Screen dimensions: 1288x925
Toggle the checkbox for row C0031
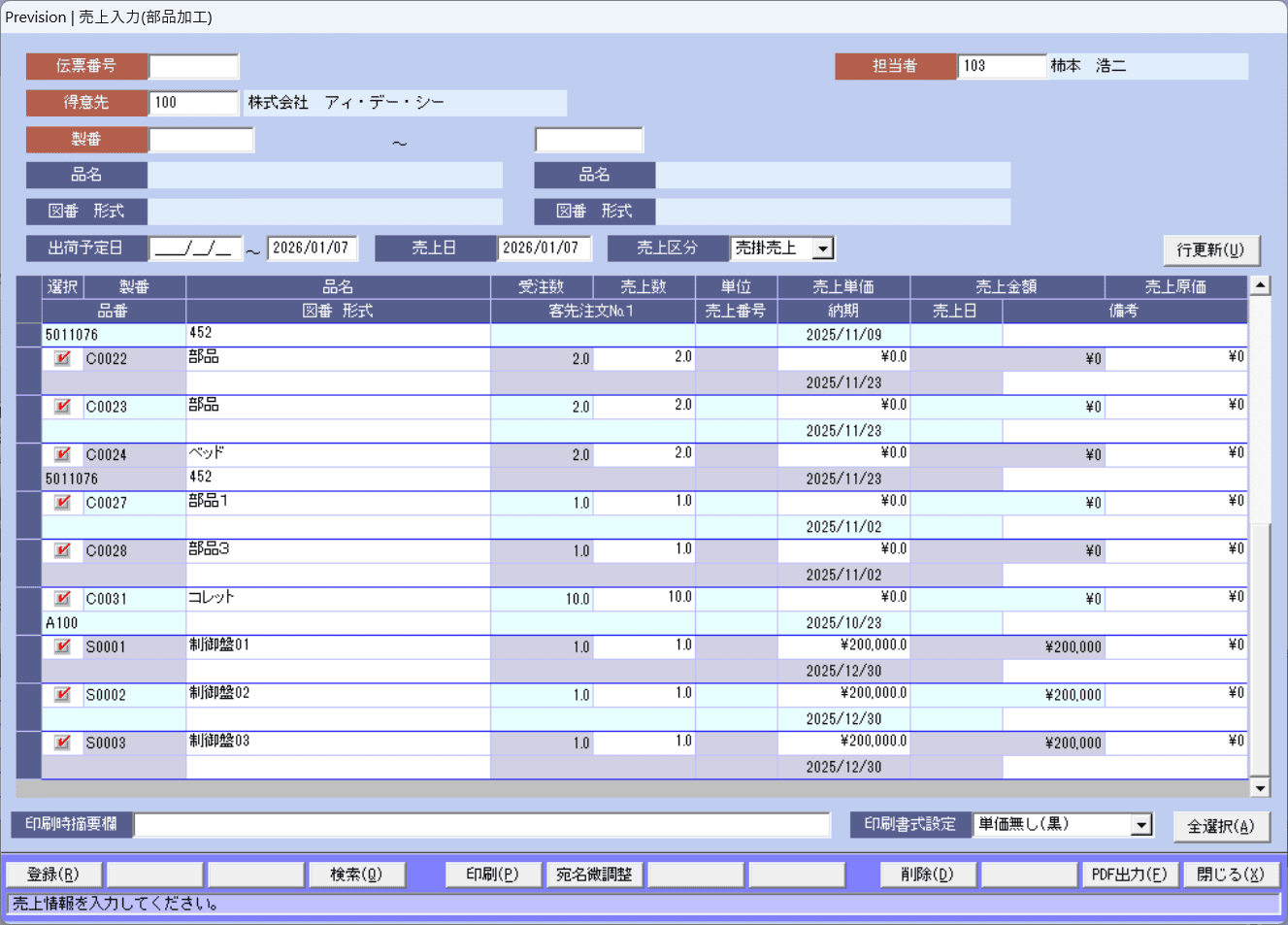62,599
